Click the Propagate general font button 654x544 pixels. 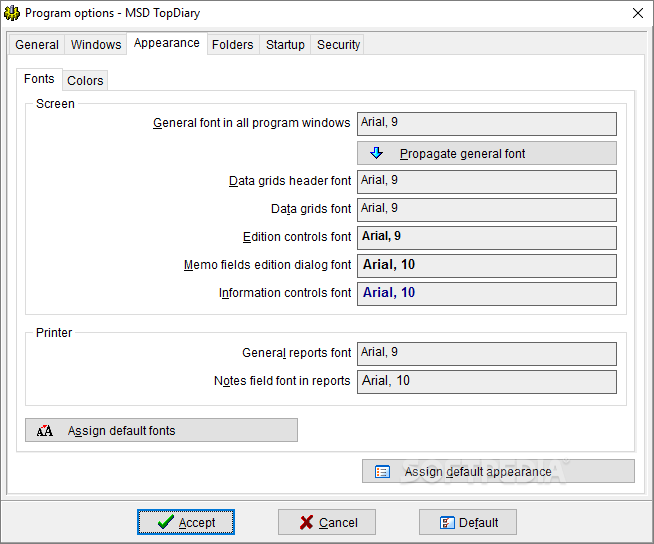(487, 153)
